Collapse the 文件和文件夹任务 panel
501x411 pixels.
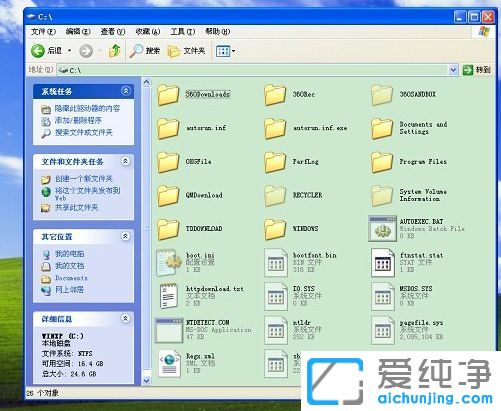[x=125, y=161]
